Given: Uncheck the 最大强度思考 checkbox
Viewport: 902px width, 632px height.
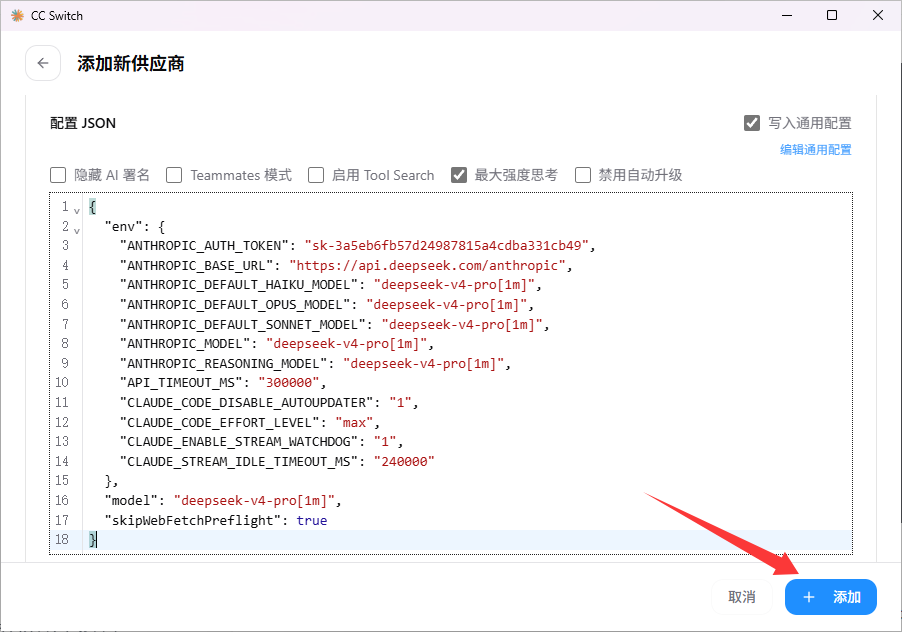Looking at the screenshot, I should click(x=458, y=175).
